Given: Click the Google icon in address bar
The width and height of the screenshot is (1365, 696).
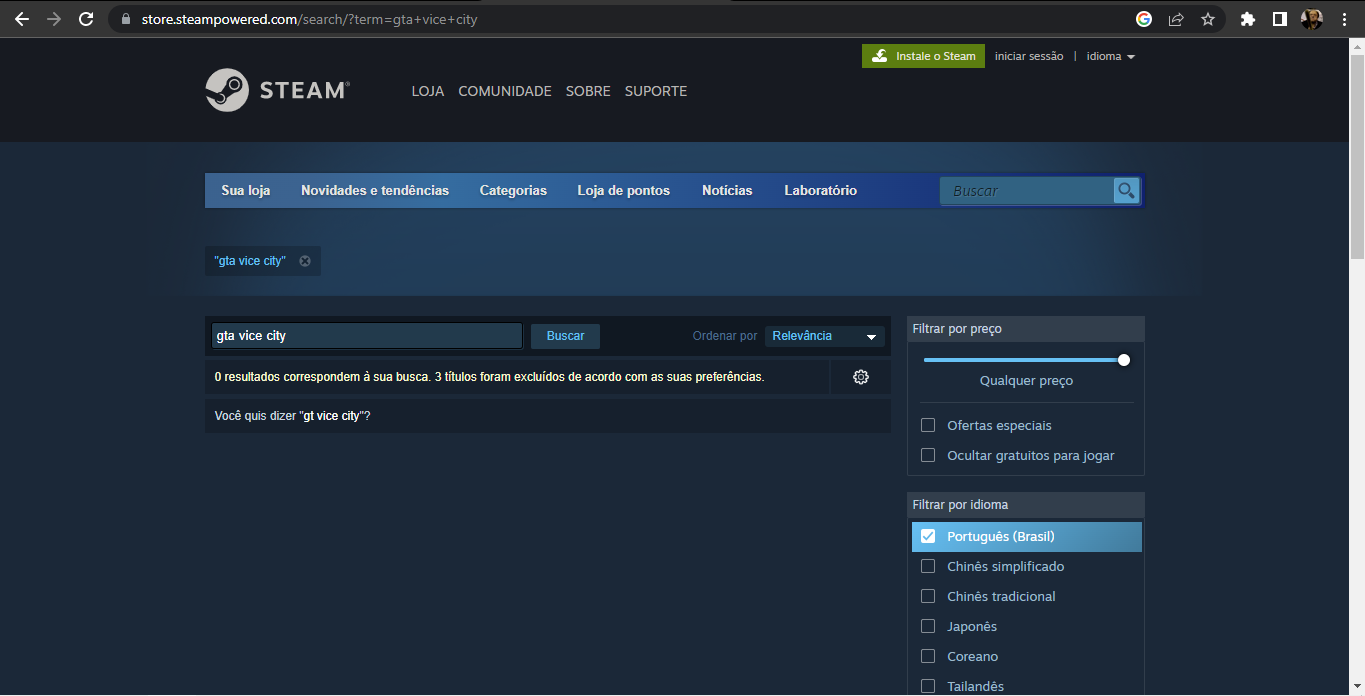Looking at the screenshot, I should pyautogui.click(x=1144, y=19).
